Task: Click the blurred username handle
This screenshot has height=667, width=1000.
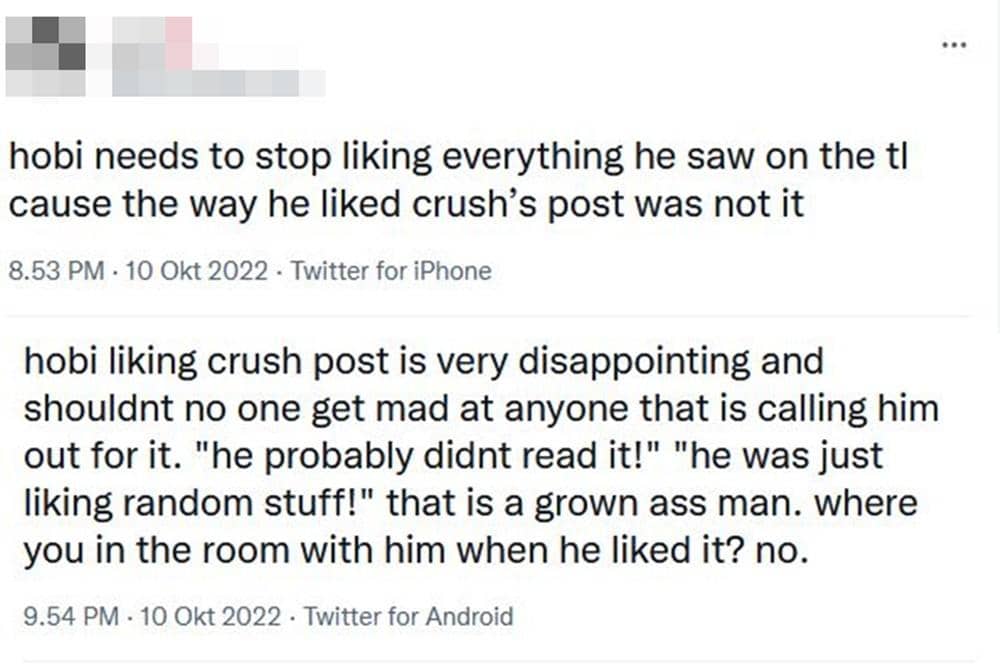Action: pyautogui.click(x=218, y=82)
